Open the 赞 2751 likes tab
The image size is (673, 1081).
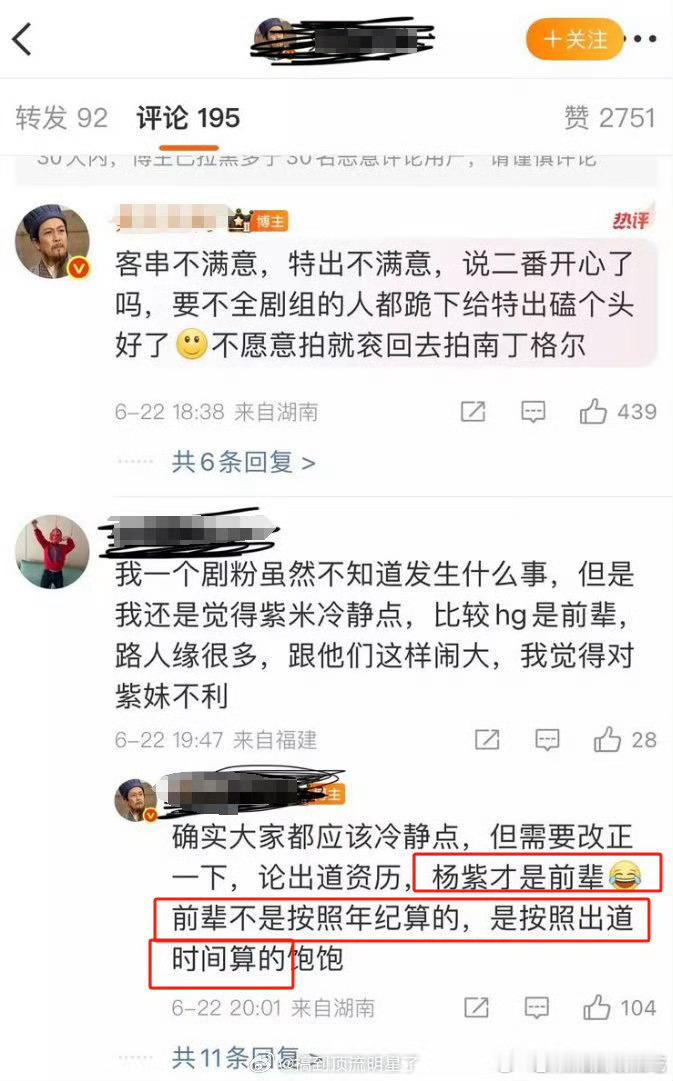tap(609, 118)
